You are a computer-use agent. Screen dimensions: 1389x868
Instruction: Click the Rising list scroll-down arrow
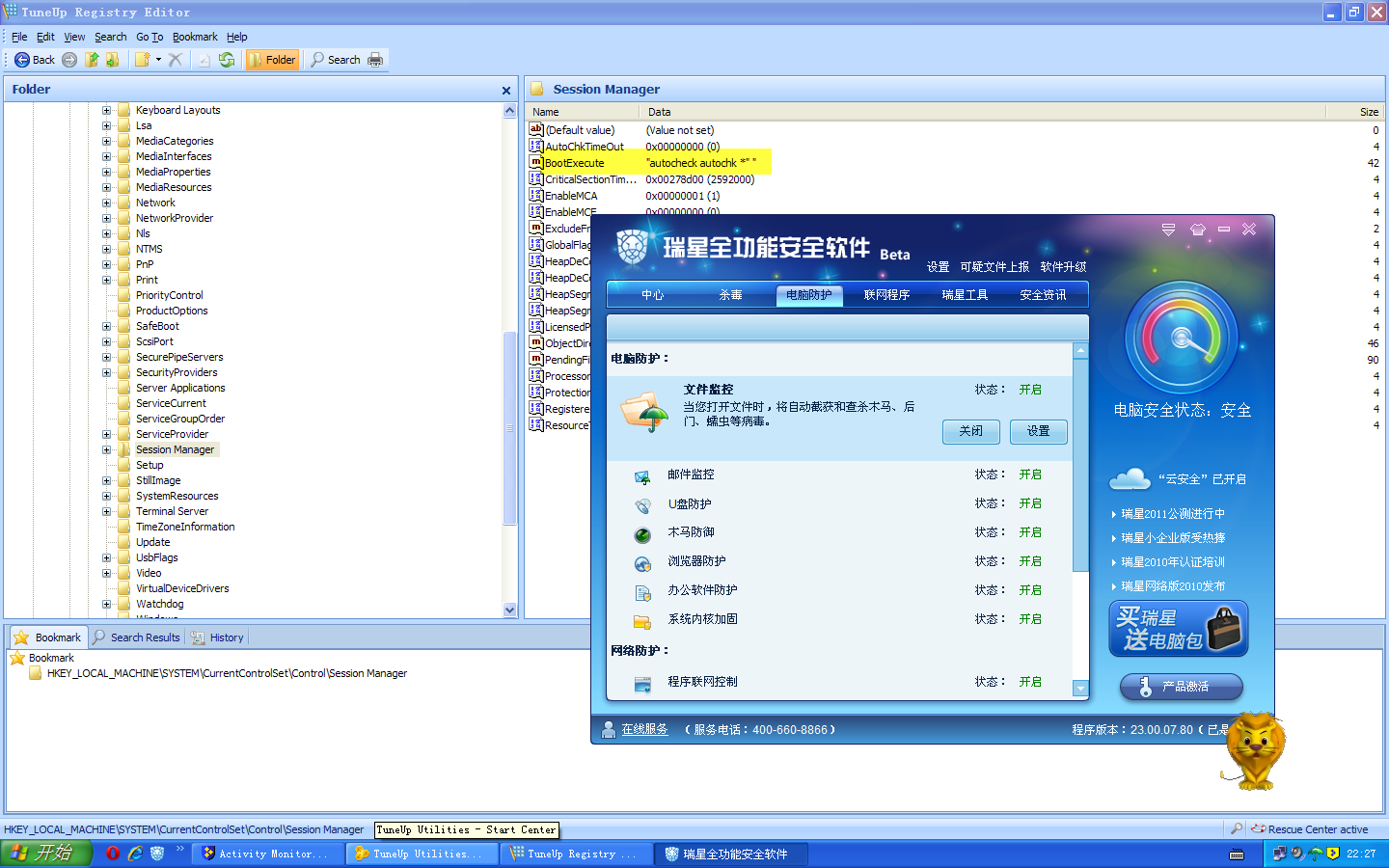click(x=1081, y=689)
